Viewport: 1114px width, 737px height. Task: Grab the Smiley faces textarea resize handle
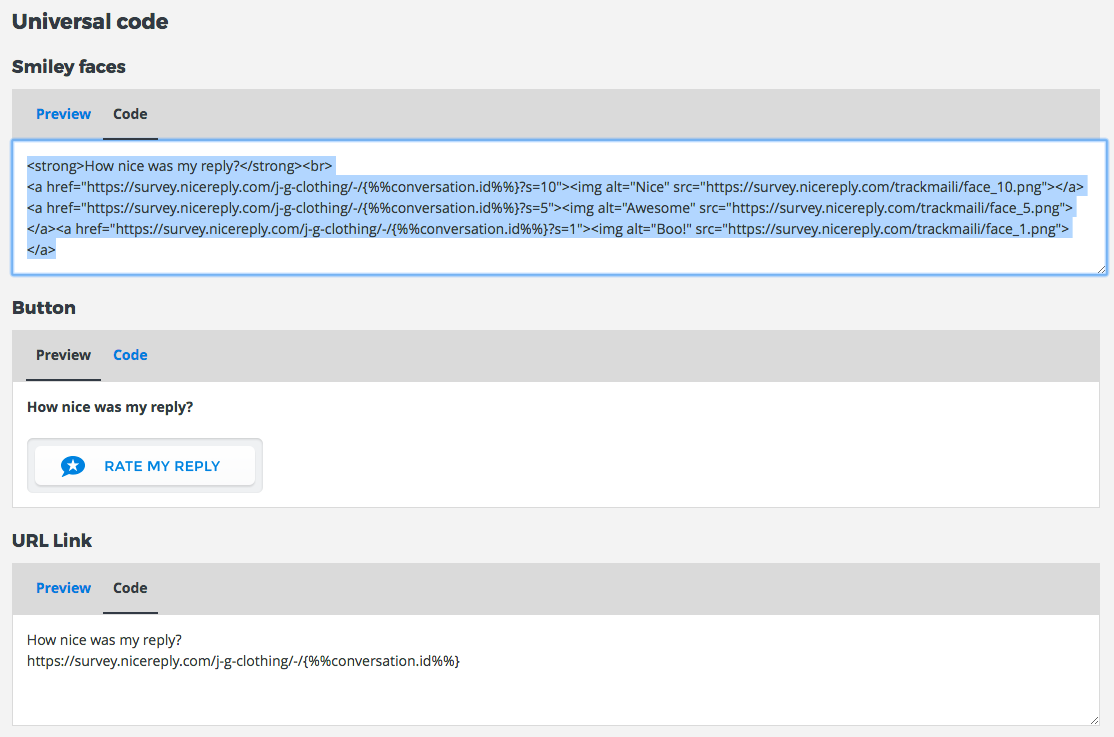pyautogui.click(x=1101, y=268)
